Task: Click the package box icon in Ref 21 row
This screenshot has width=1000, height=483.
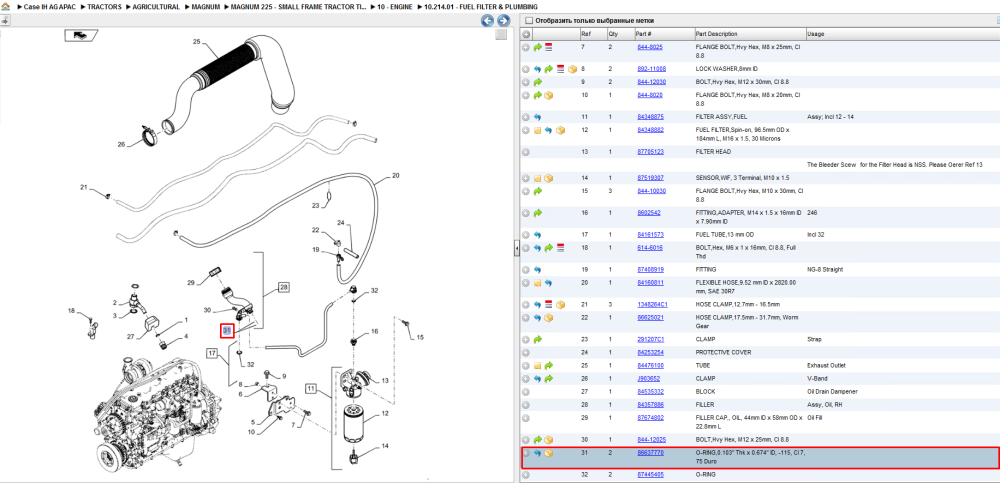Action: pos(561,304)
